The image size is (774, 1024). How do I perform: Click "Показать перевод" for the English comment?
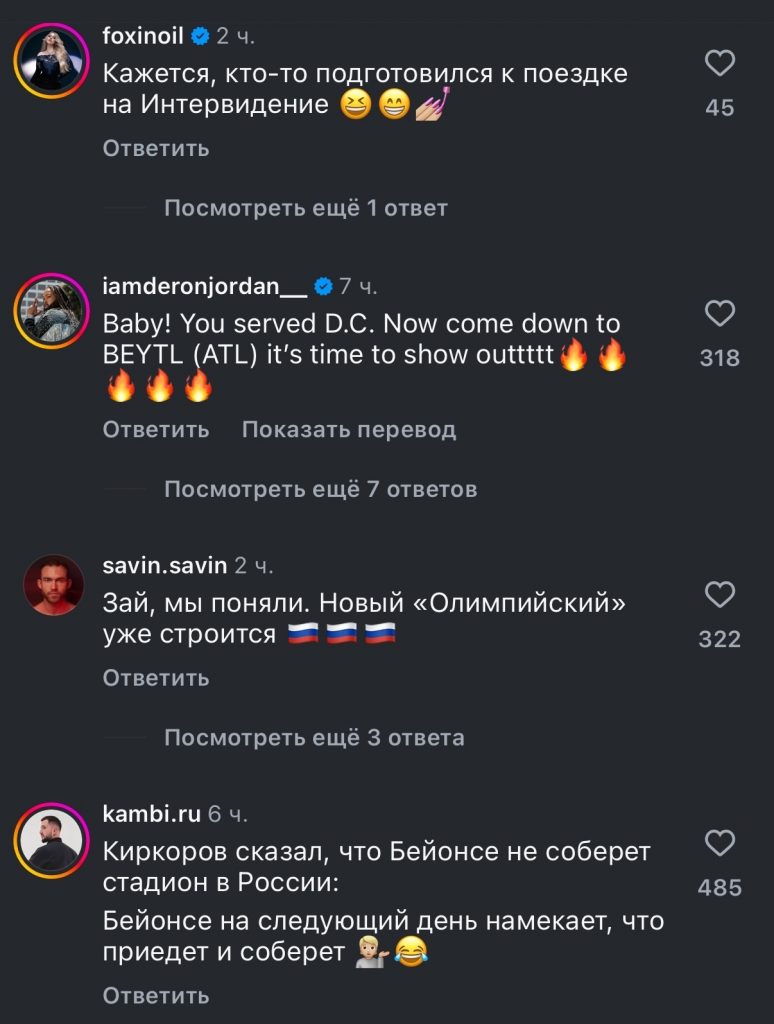(x=349, y=430)
